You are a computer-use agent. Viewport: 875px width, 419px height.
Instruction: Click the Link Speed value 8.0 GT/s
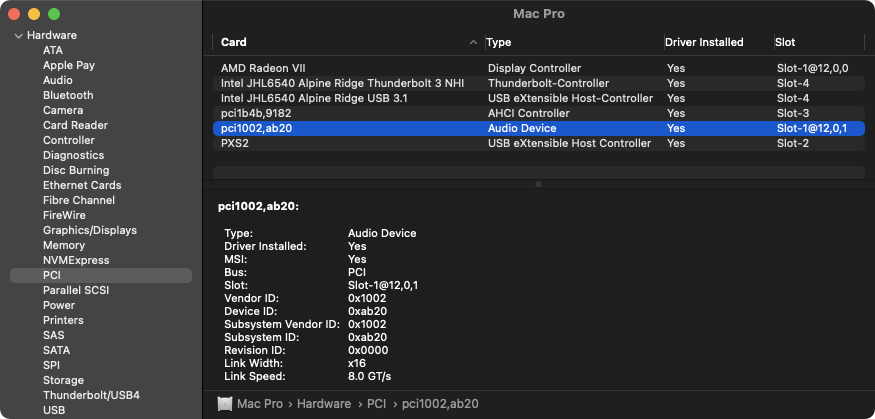tap(369, 377)
